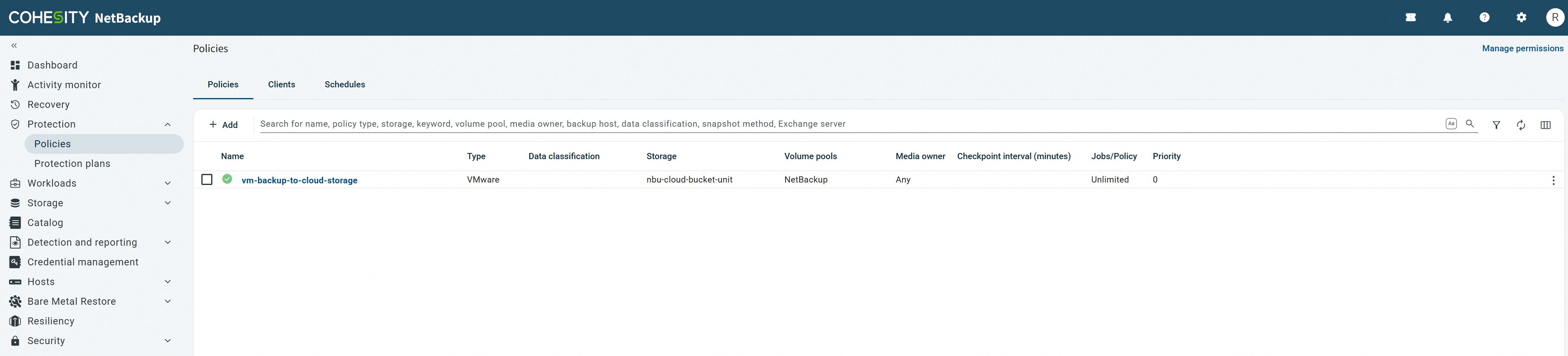
Task: Open the show/hide columns icon
Action: click(x=1545, y=125)
